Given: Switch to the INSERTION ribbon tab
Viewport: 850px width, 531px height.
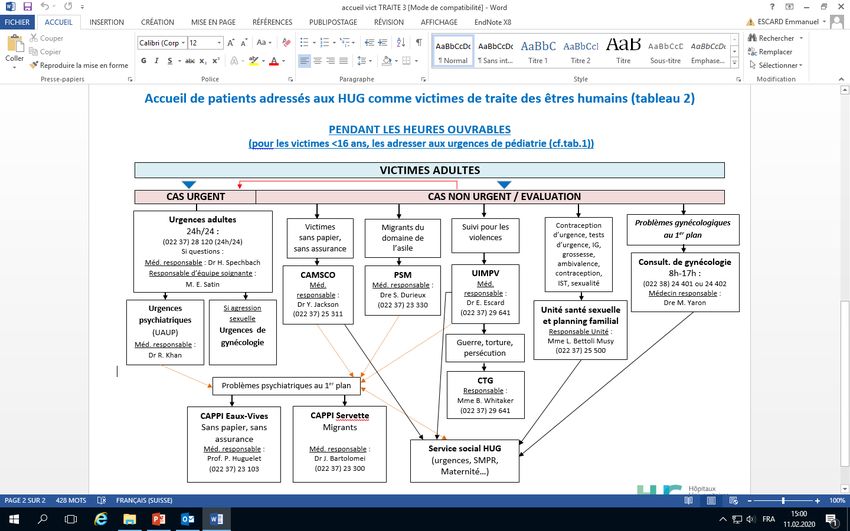Looking at the screenshot, I should (107, 21).
